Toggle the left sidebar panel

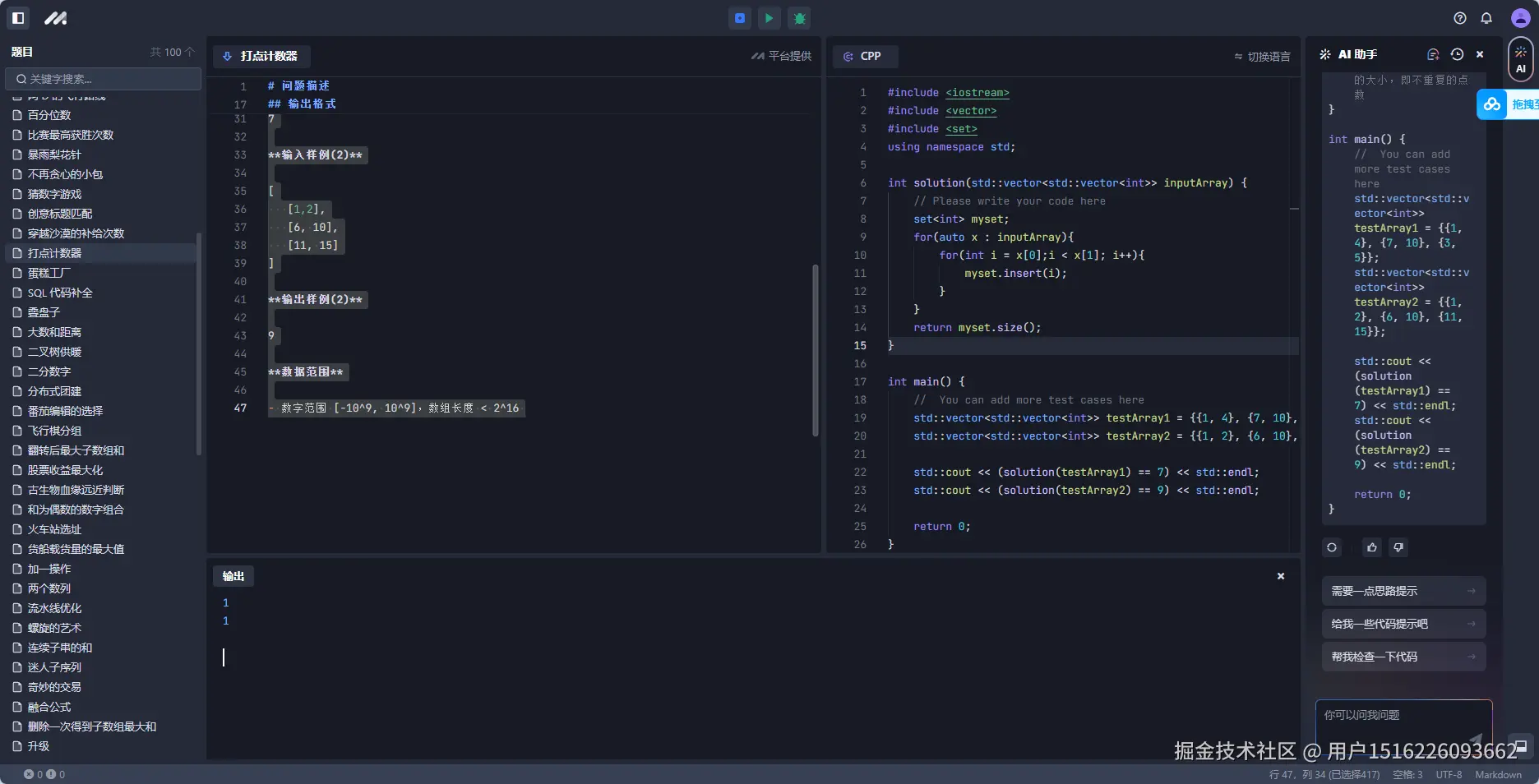(18, 18)
